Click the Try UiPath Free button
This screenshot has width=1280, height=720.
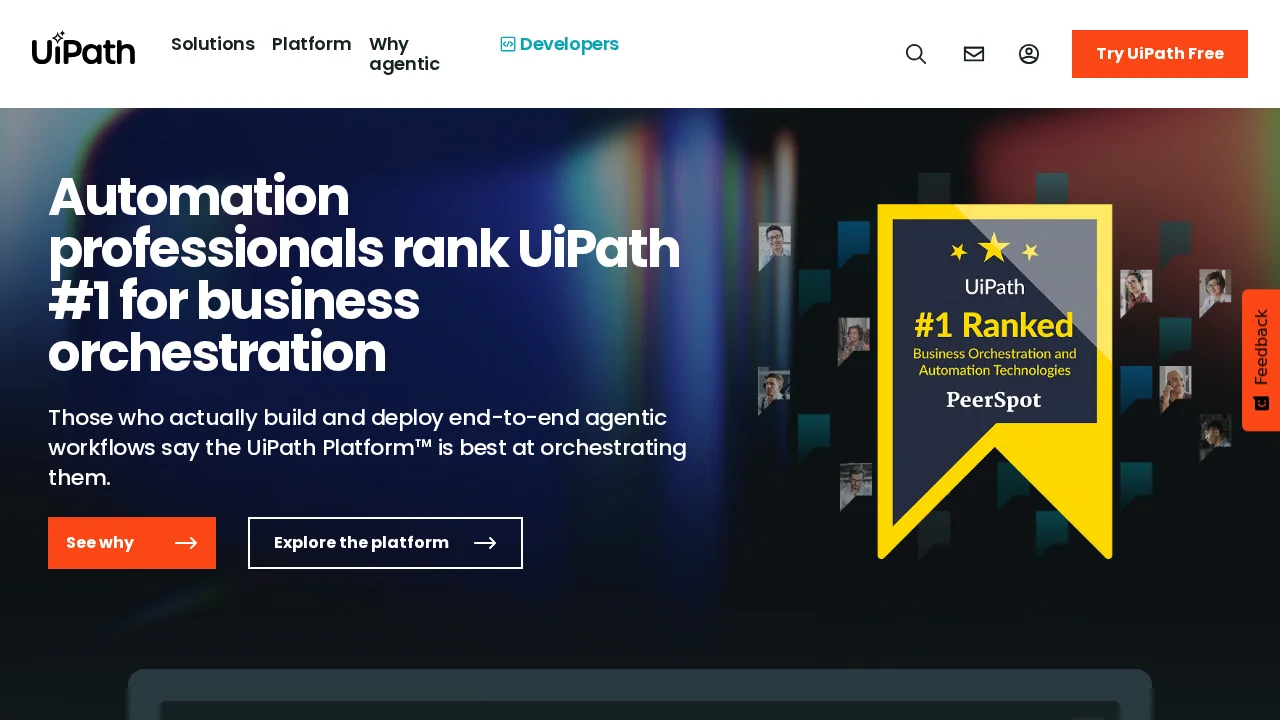pos(1160,54)
